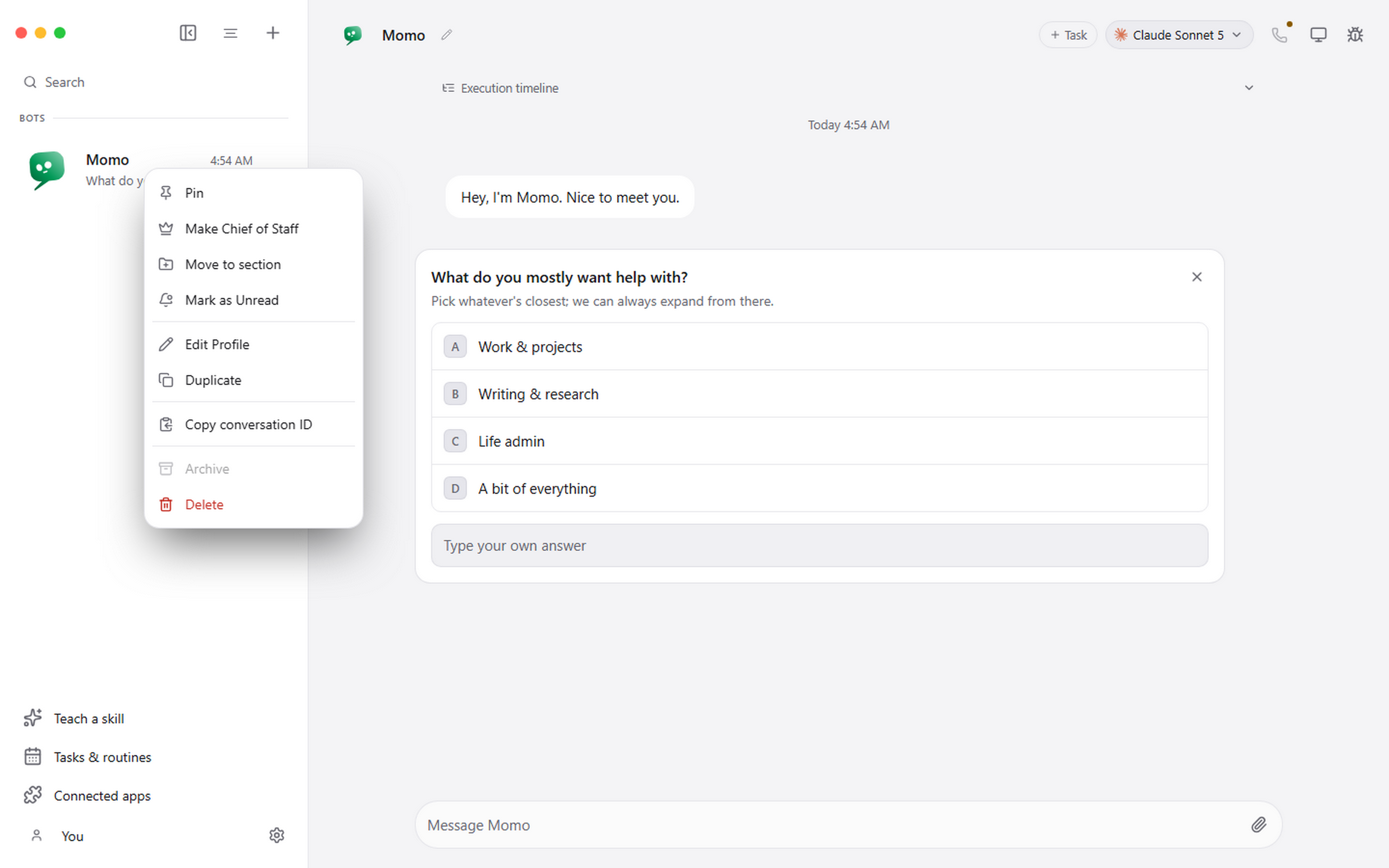Viewport: 1389px width, 868px height.
Task: Click the trash icon beside Delete
Action: coord(166,504)
